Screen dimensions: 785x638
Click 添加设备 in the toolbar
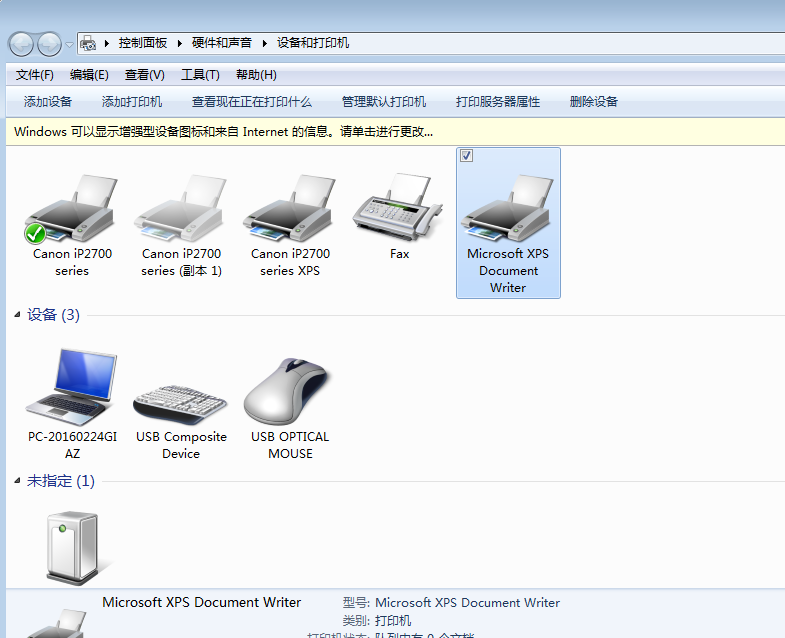point(48,102)
